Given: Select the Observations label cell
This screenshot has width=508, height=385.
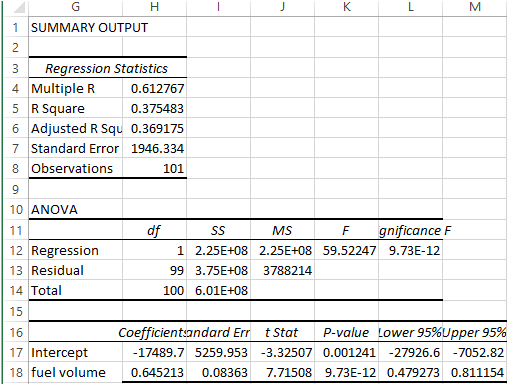Looking at the screenshot, I should pyautogui.click(x=76, y=168).
